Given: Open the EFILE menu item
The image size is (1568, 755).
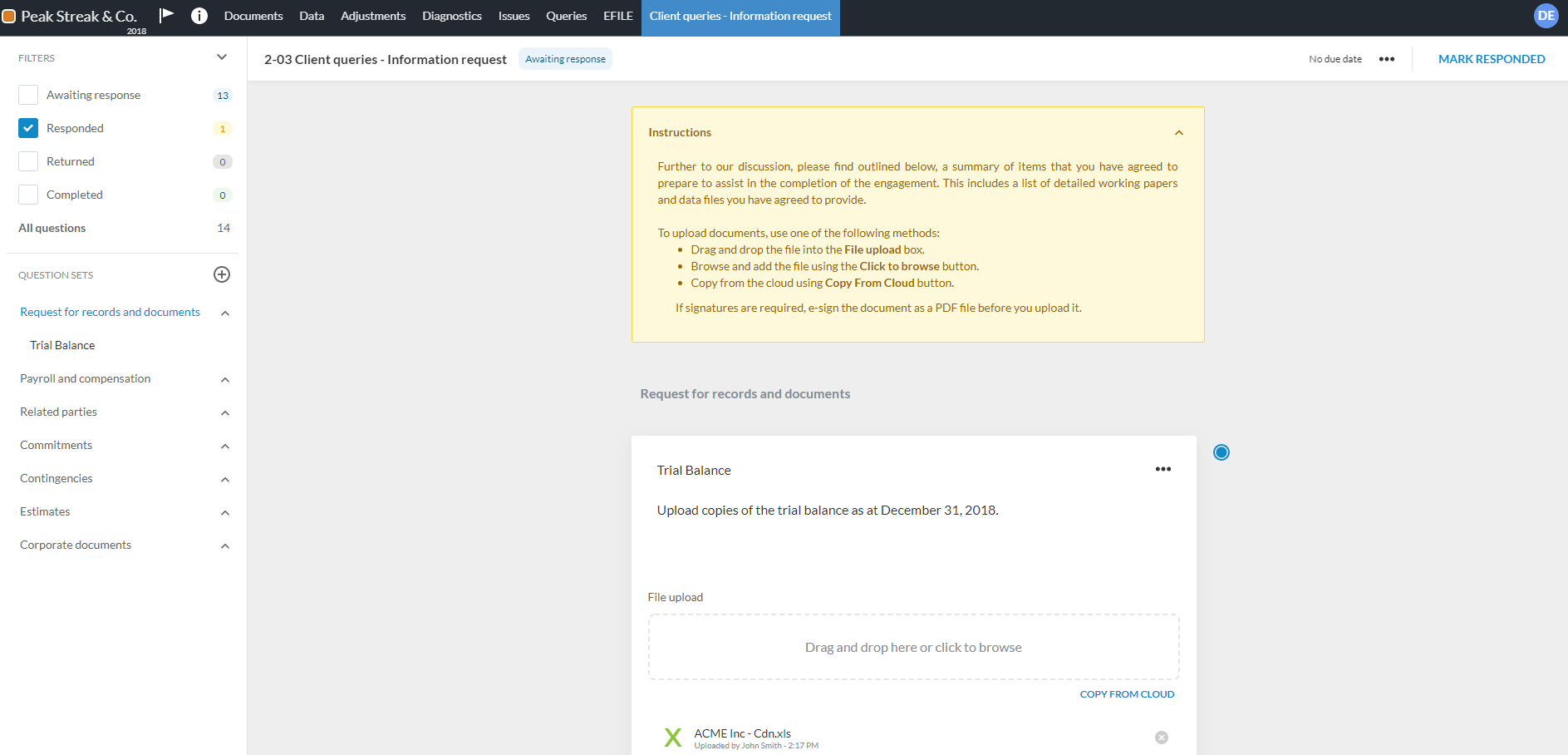Looking at the screenshot, I should (x=617, y=15).
